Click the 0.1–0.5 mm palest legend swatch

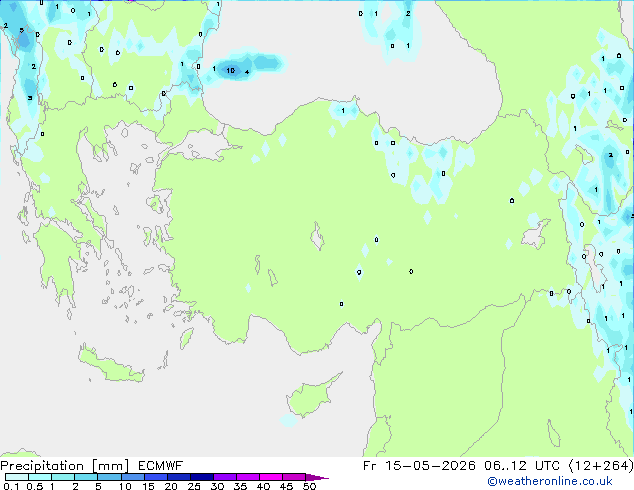pos(17,477)
